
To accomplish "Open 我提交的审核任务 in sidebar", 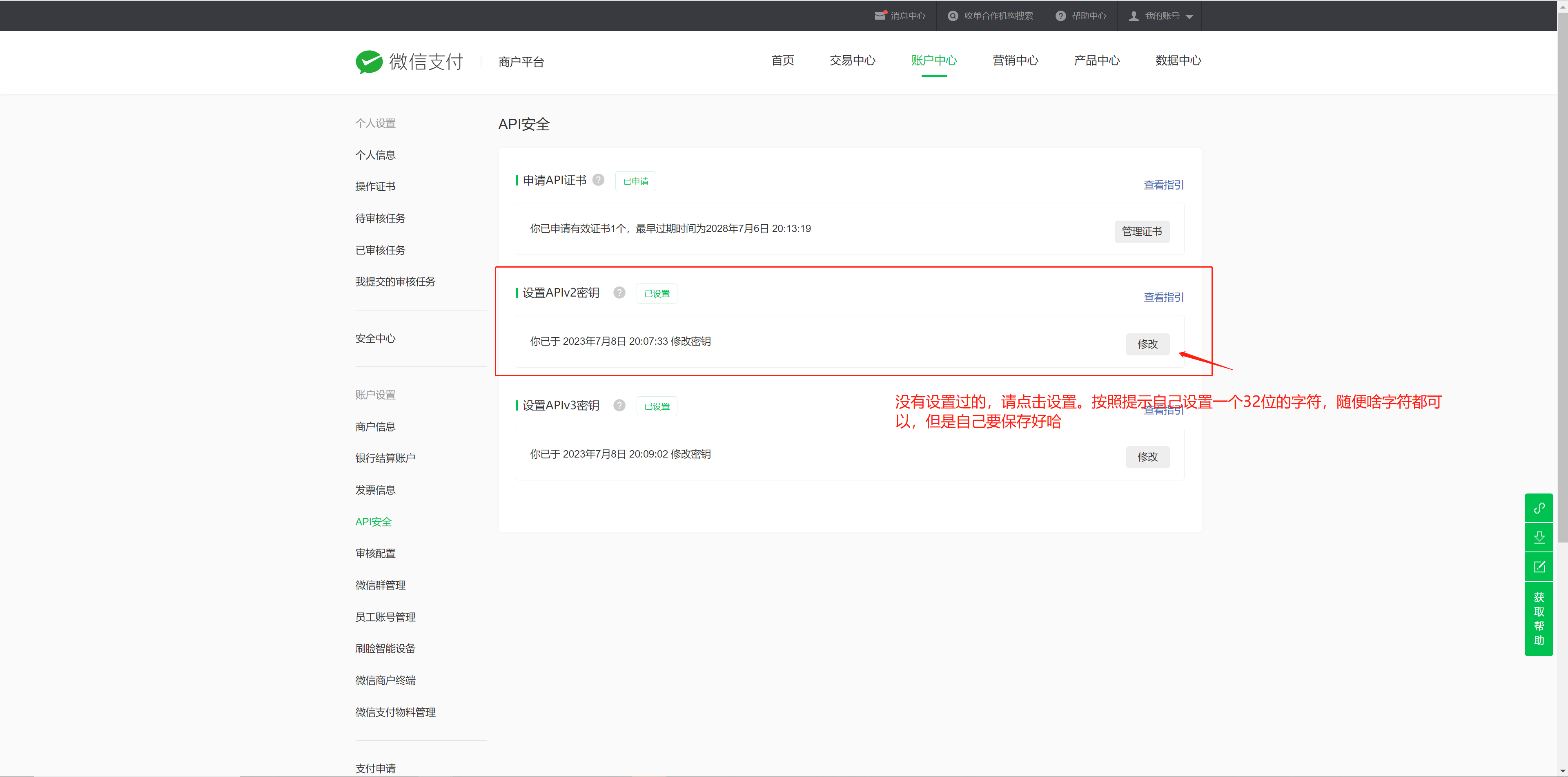I will coord(395,281).
